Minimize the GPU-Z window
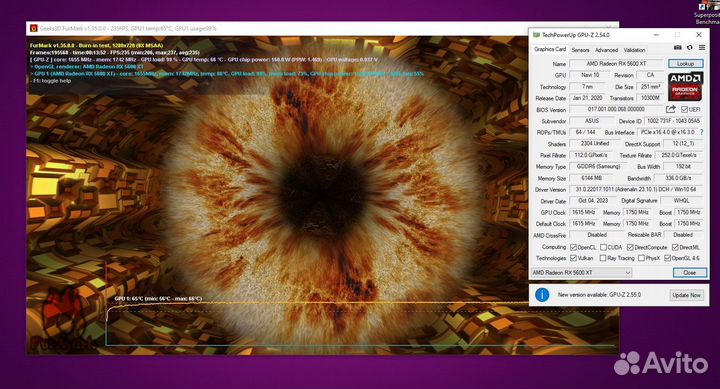 (x=656, y=35)
